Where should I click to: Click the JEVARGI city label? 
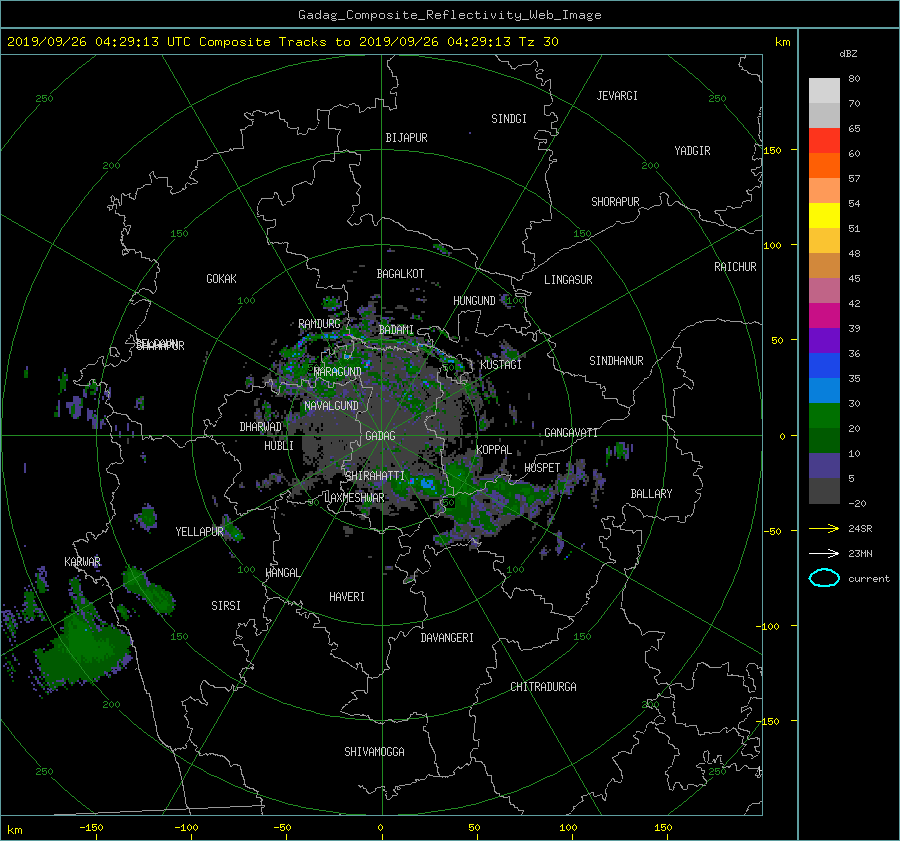tap(617, 96)
